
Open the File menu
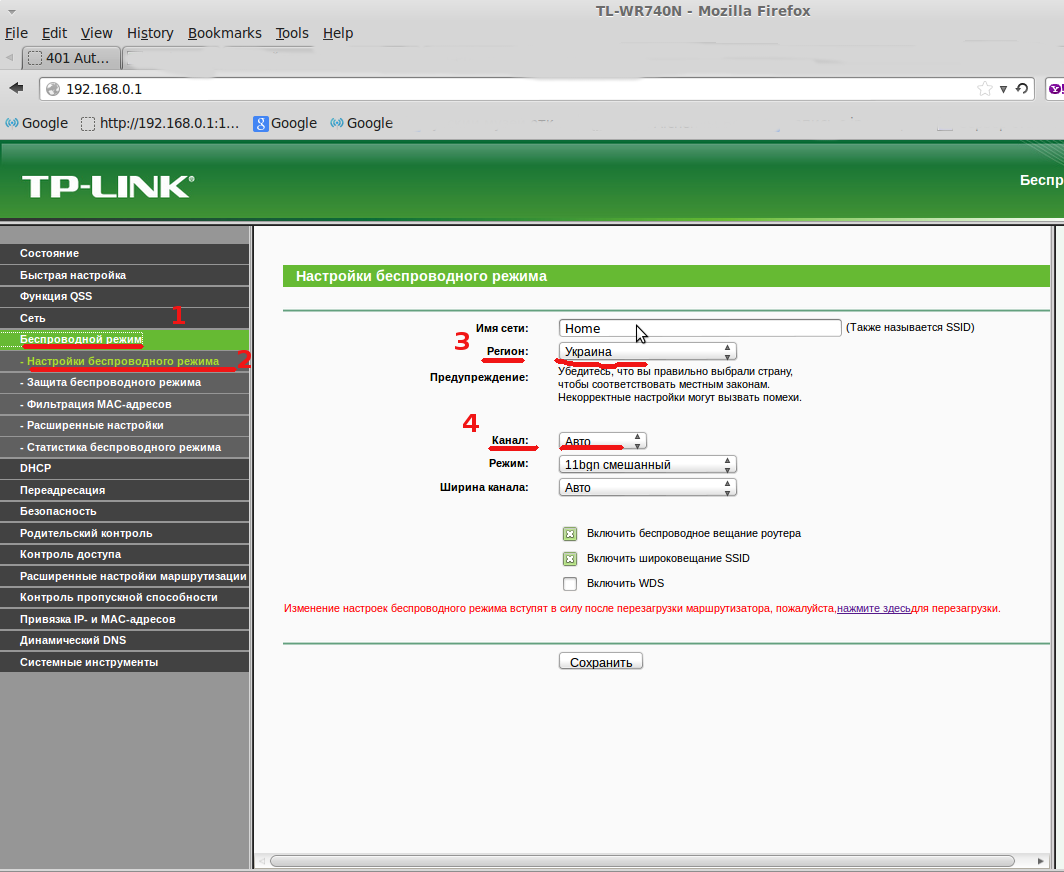point(16,33)
